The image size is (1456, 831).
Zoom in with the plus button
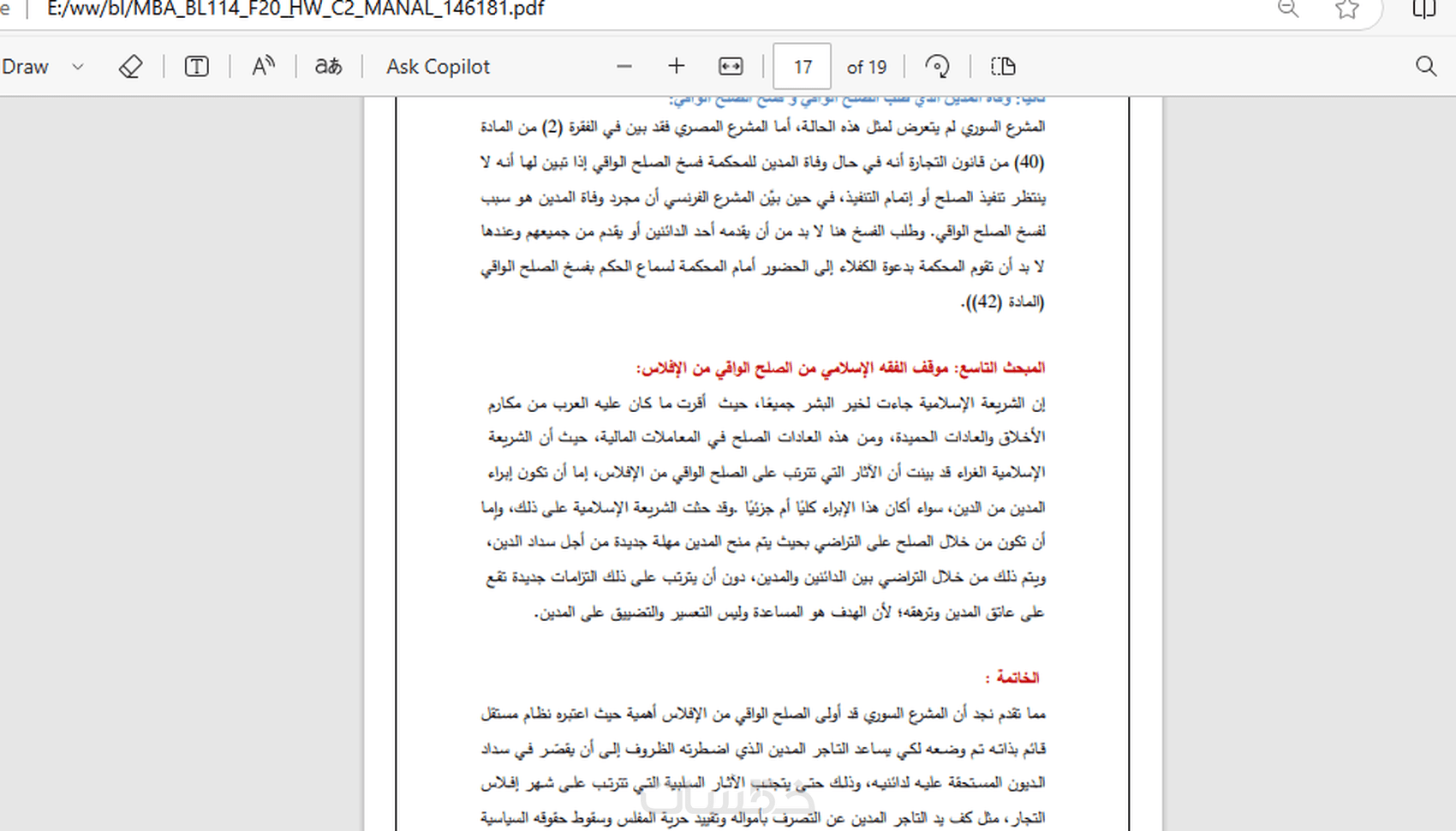pos(677,67)
